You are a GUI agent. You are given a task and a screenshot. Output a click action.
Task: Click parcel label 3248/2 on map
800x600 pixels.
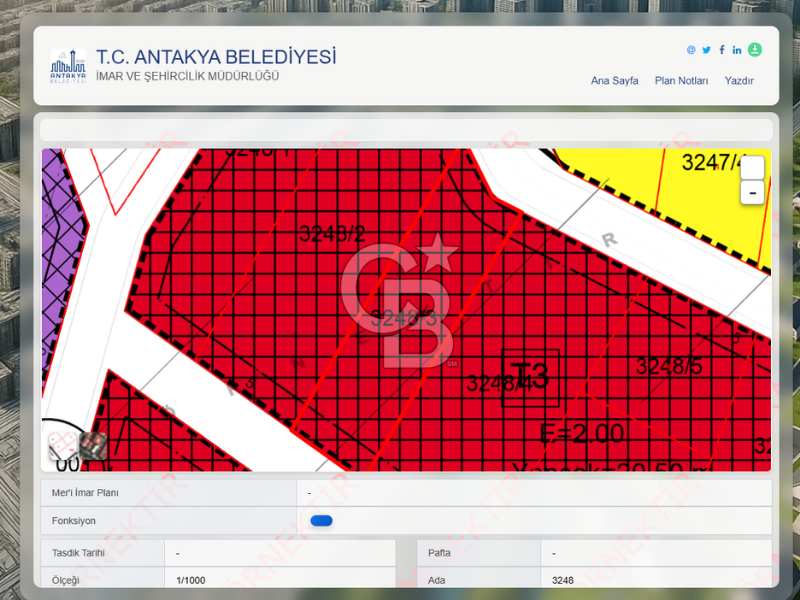(x=332, y=234)
